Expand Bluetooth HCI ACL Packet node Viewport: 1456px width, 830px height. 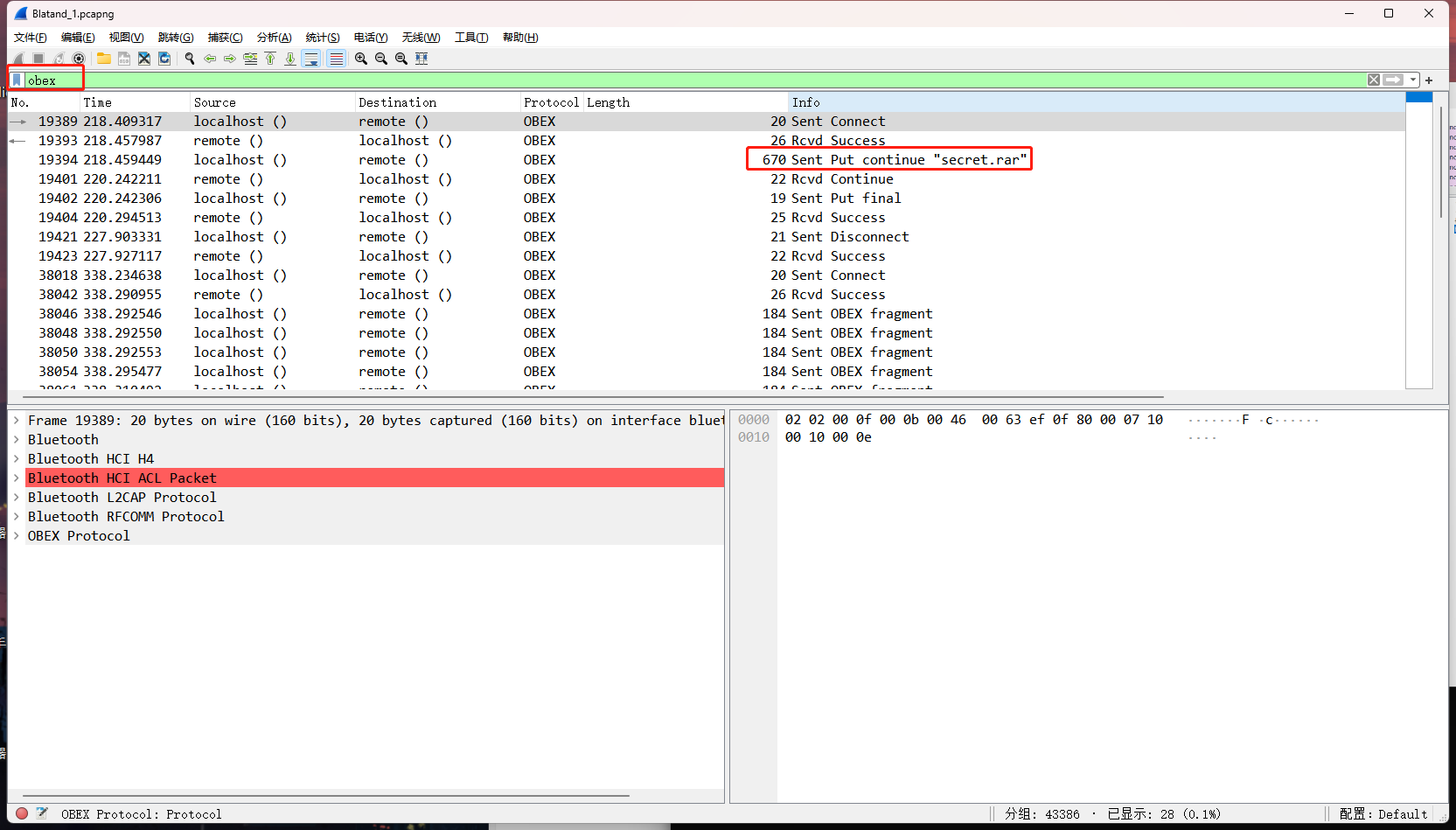click(x=17, y=478)
